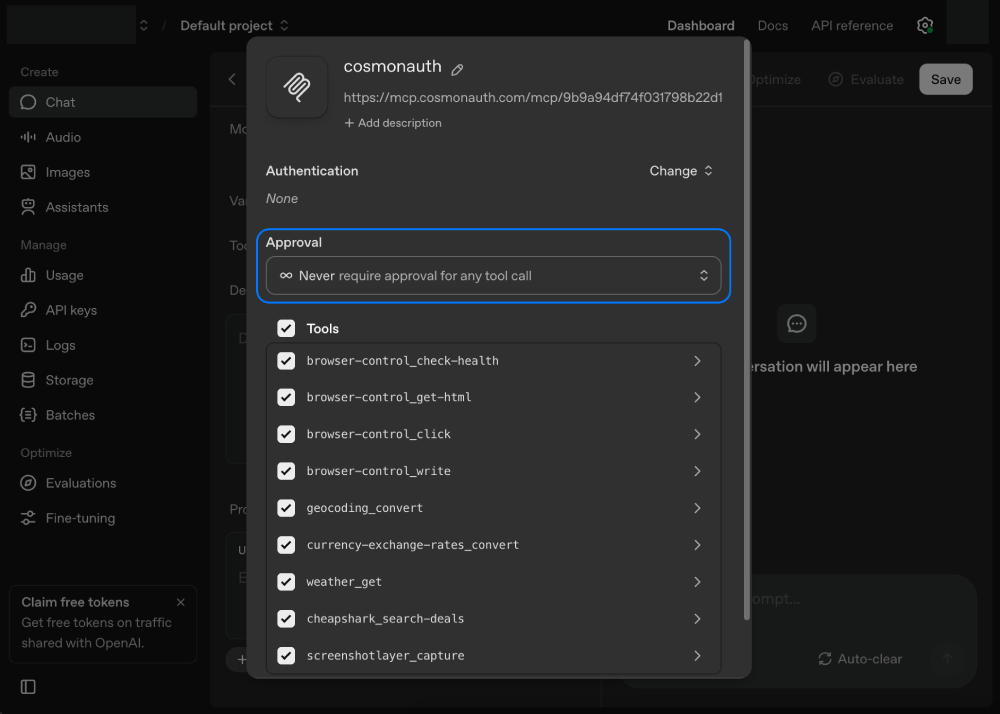
Task: Open the Default project switcher
Action: click(x=234, y=26)
